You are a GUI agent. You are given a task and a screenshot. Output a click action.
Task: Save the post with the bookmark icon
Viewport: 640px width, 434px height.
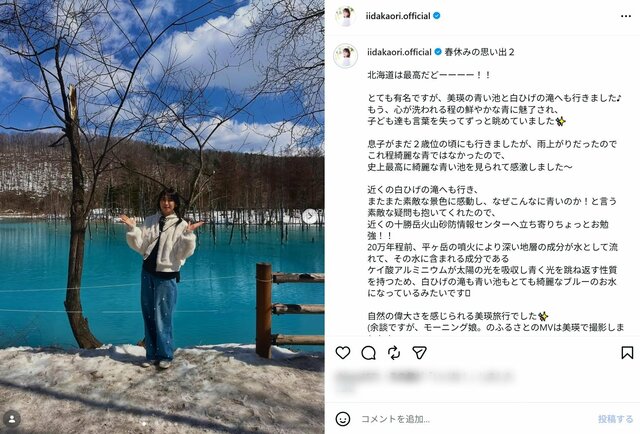627,353
